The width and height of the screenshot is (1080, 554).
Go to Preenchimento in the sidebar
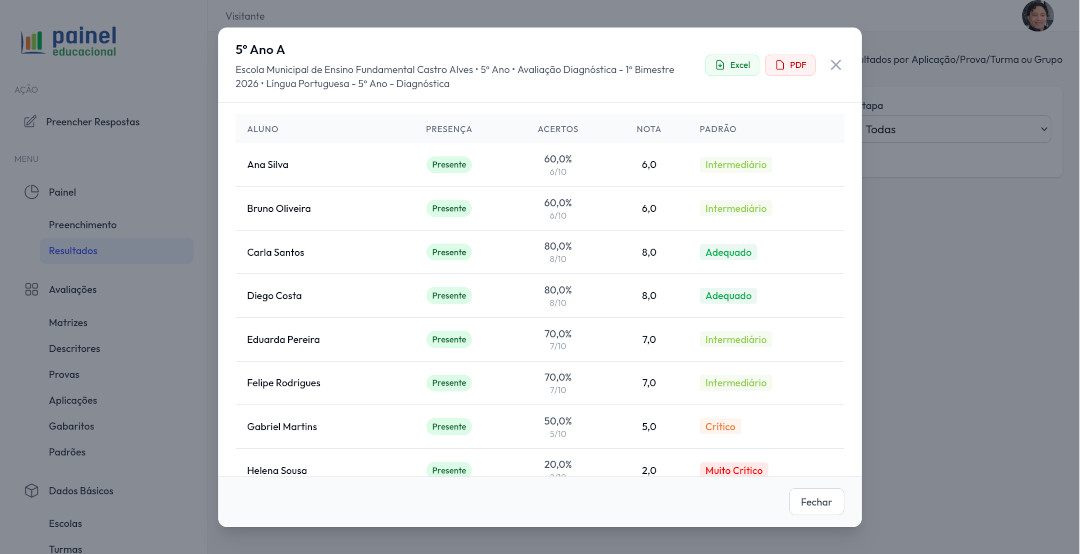pyautogui.click(x=82, y=225)
